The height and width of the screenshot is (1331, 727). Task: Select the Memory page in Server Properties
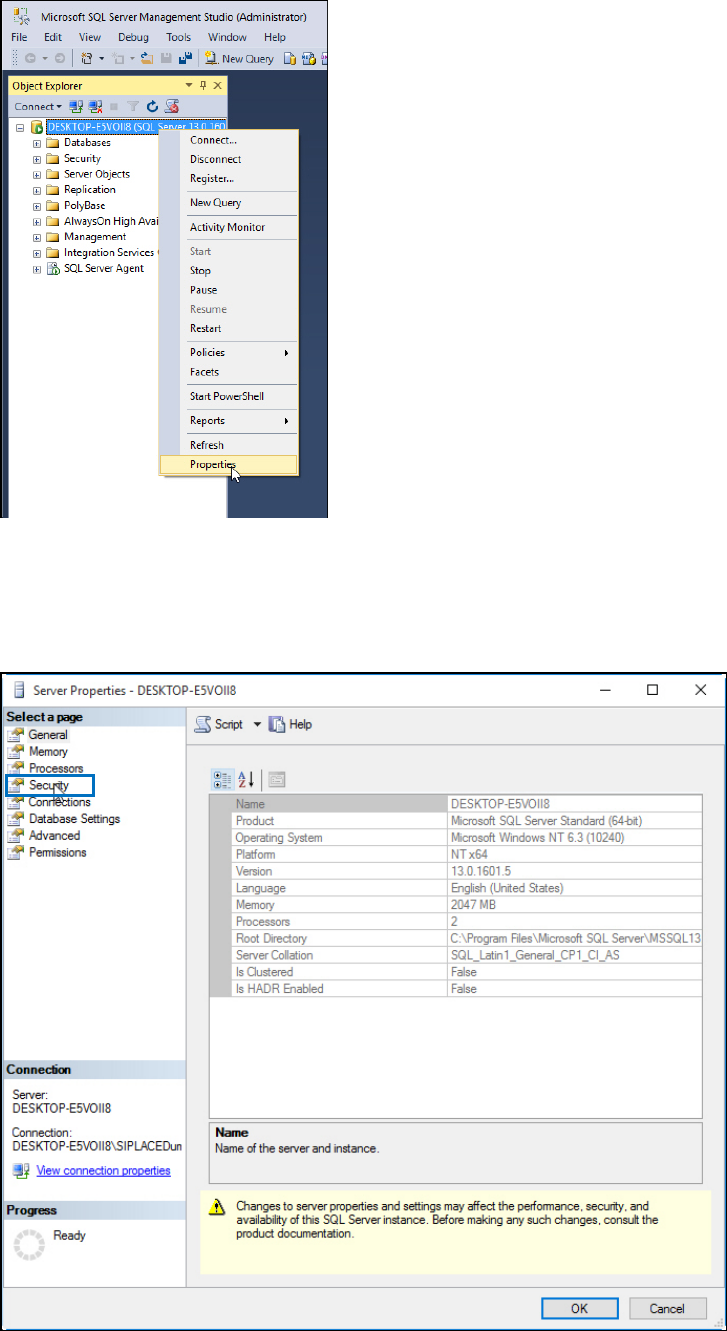click(48, 752)
